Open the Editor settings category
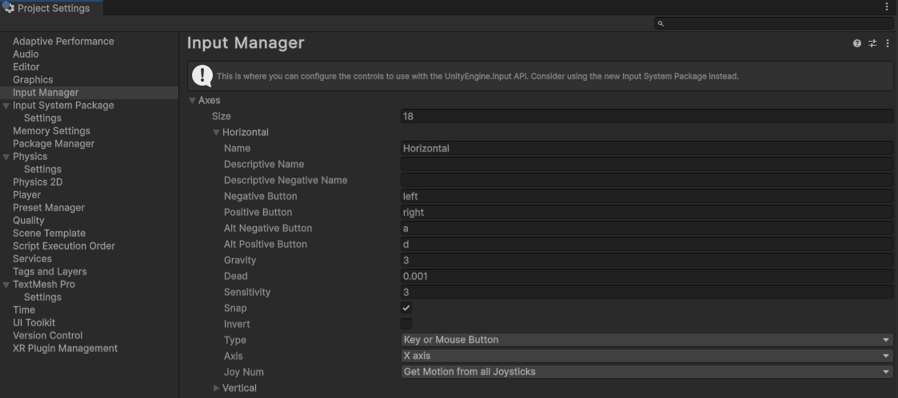Screen dimensions: 898x398 pos(26,67)
